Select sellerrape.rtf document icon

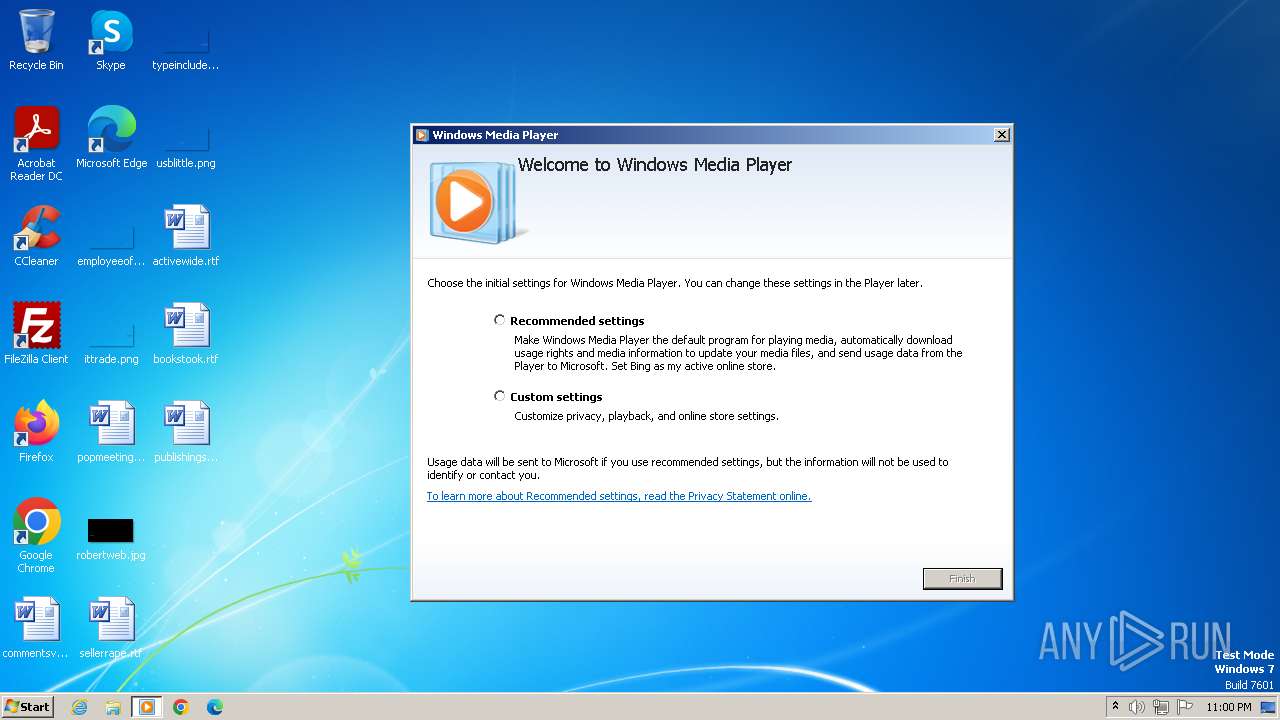[x=111, y=627]
